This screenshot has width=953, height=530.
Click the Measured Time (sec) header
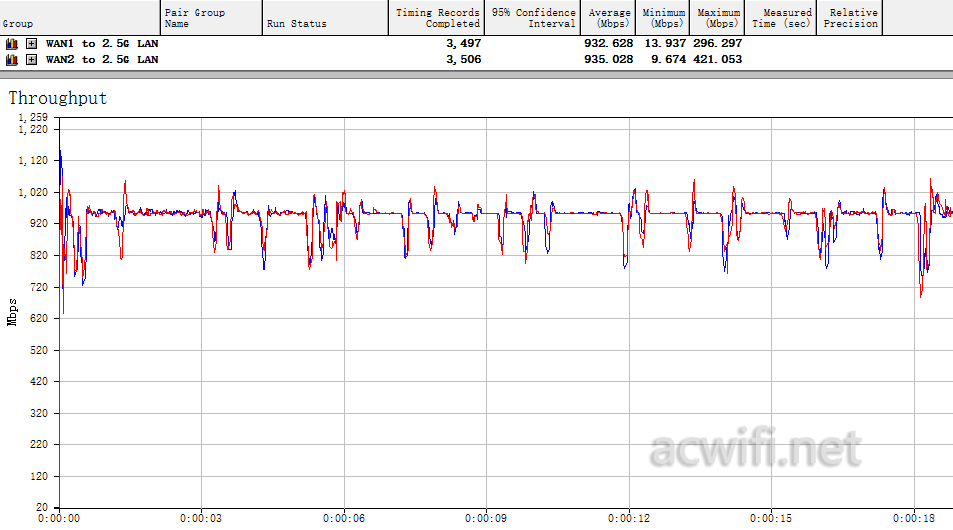point(780,18)
